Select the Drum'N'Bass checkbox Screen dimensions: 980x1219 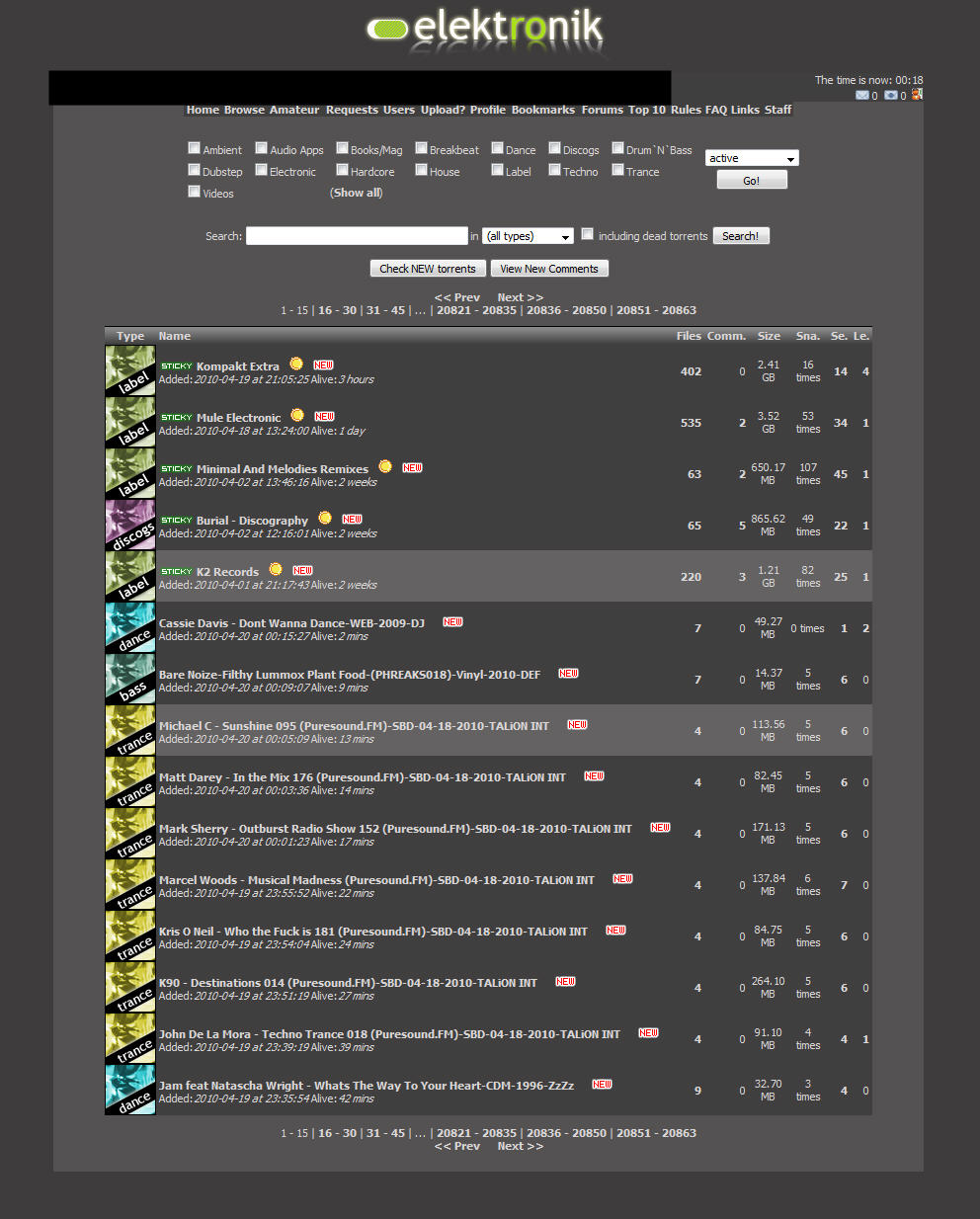[x=617, y=148]
